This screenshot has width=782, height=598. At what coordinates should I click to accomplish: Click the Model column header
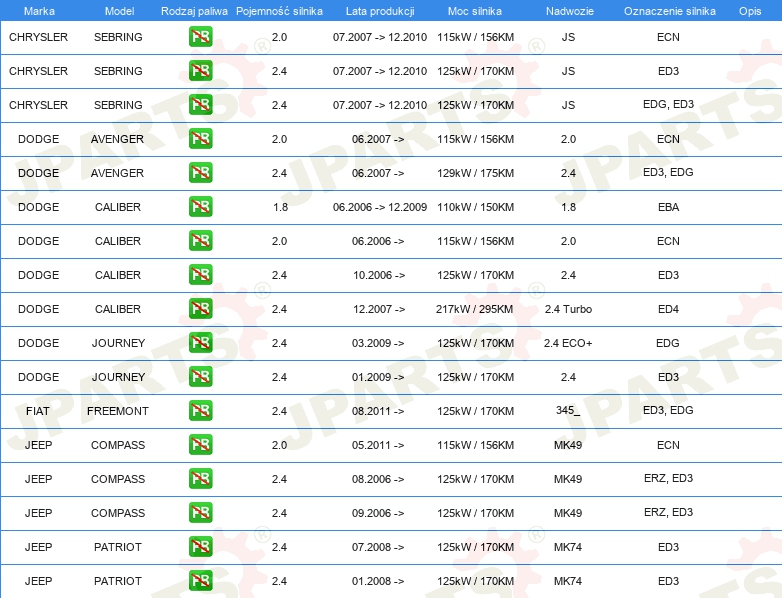tap(118, 10)
